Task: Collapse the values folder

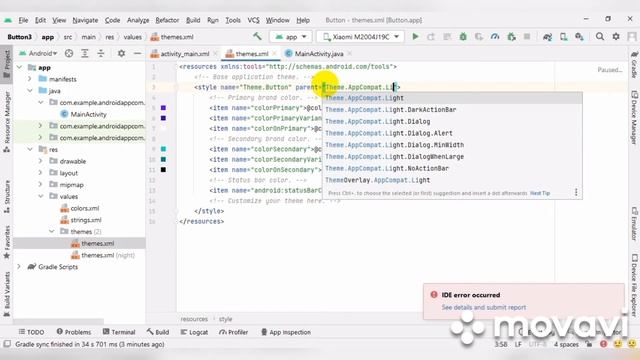Action: click(x=40, y=196)
